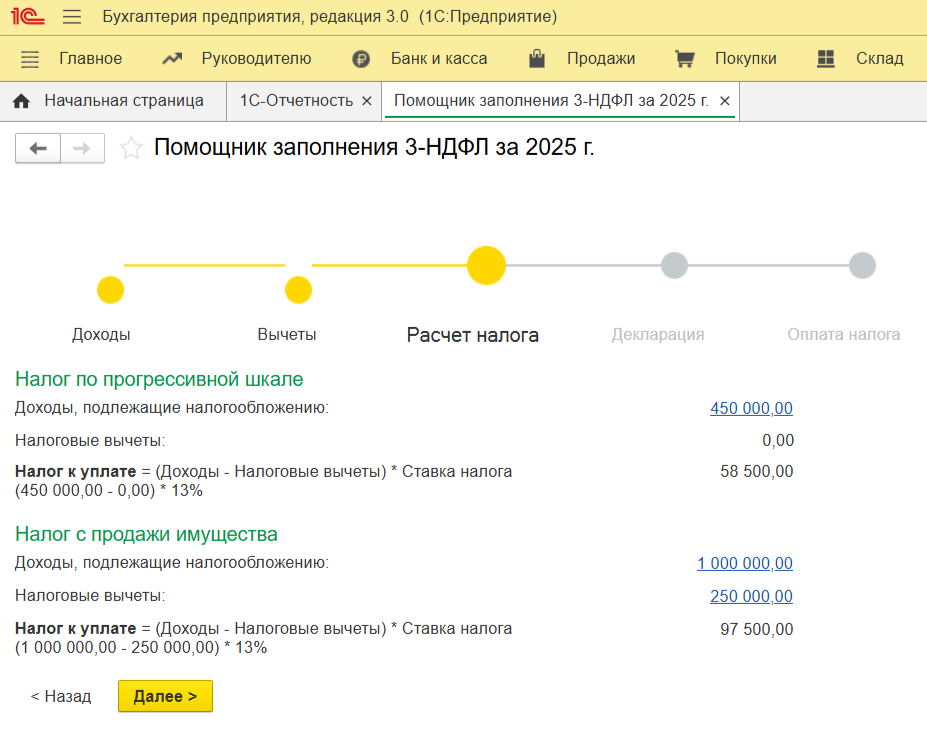Image resolution: width=927 pixels, height=731 pixels.
Task: Open the Руководителю section
Action: click(x=237, y=59)
